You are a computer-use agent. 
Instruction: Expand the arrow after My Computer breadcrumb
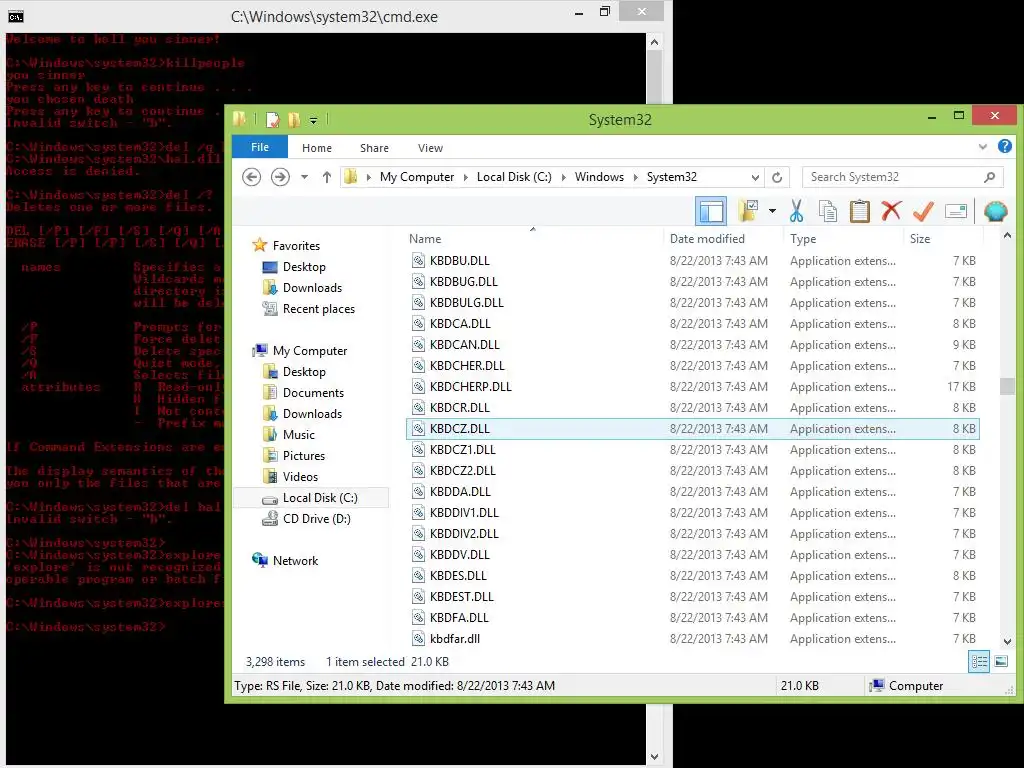point(466,177)
